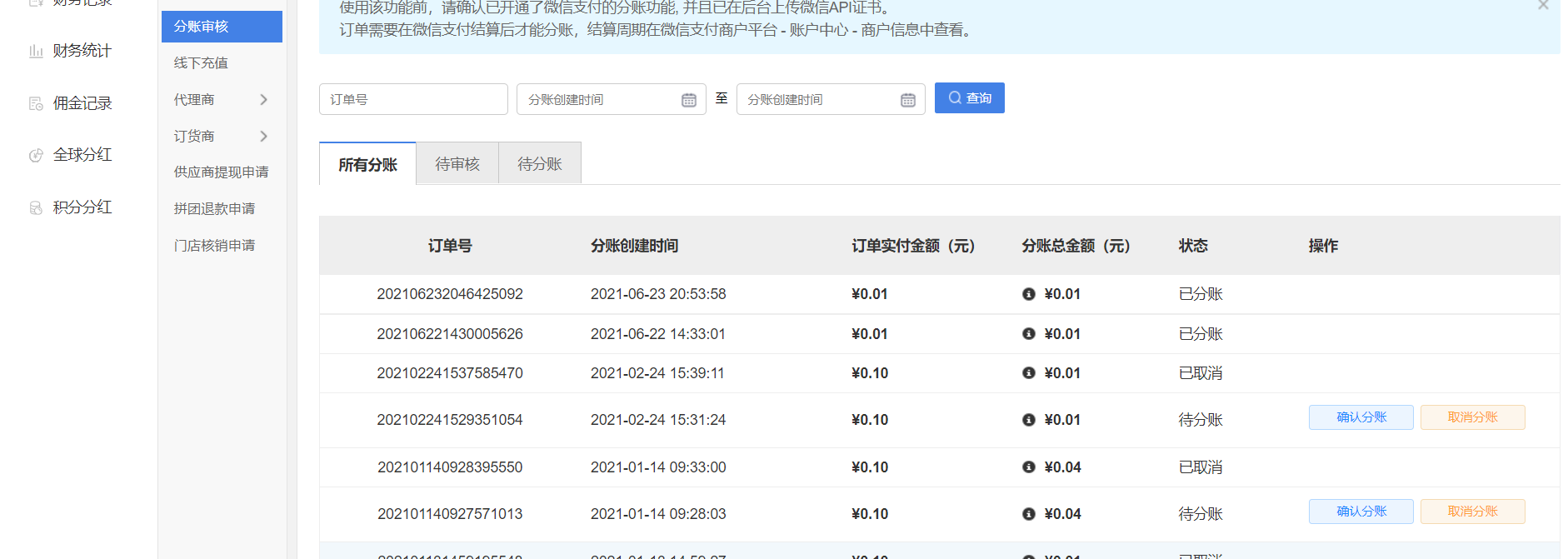Click the info icon in the 2021-01-14 09:33:00 row
The image size is (1568, 559).
(1028, 467)
